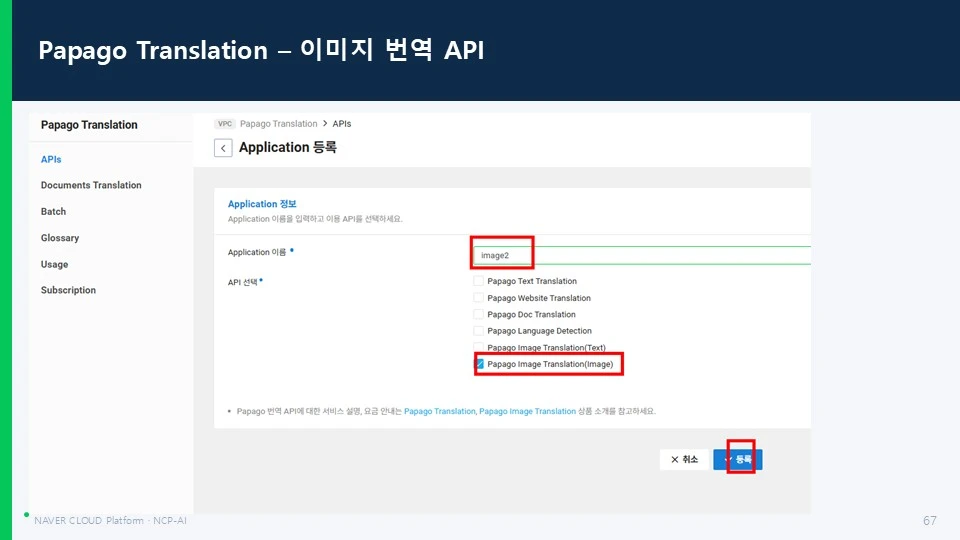Viewport: 960px width, 540px height.
Task: Click the Application 정보 section heading
Action: (x=262, y=204)
